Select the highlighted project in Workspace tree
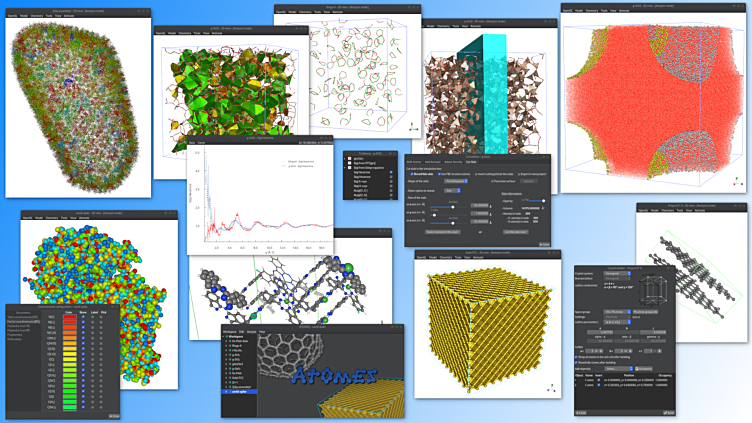Screen dimensions: 752x423 240,391
